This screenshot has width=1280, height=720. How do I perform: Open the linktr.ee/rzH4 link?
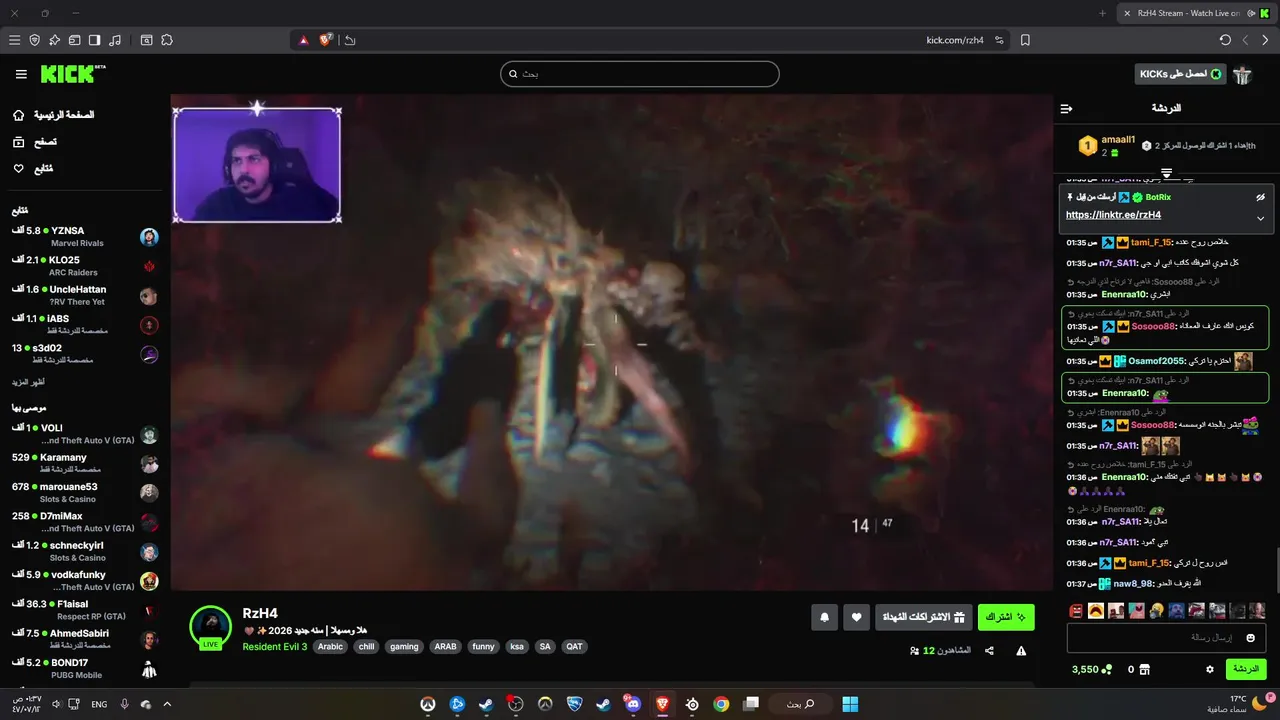[1113, 215]
